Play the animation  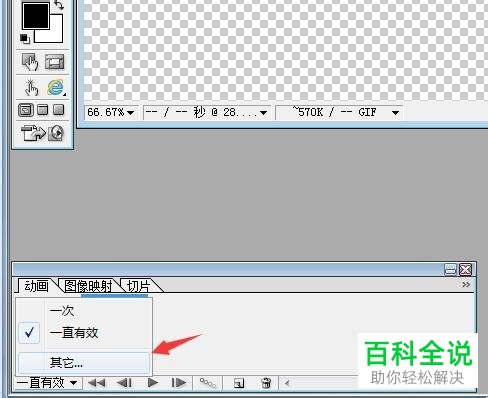click(153, 383)
